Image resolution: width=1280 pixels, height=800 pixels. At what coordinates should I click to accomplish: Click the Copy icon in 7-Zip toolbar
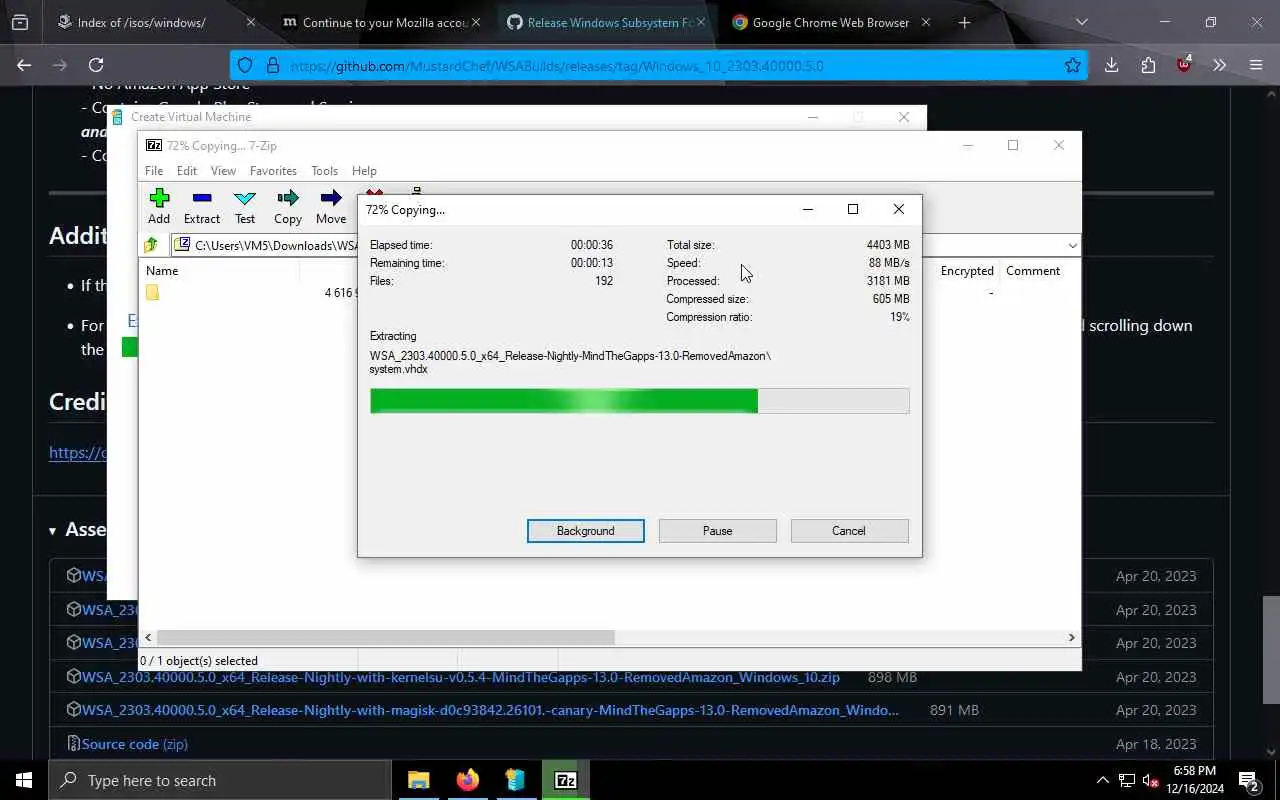tap(288, 198)
